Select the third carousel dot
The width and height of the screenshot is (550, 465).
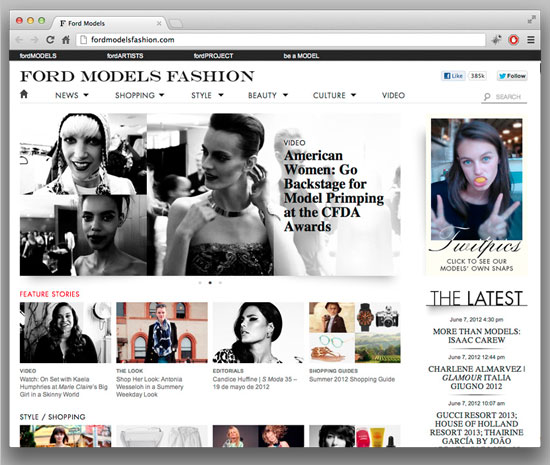tap(220, 282)
